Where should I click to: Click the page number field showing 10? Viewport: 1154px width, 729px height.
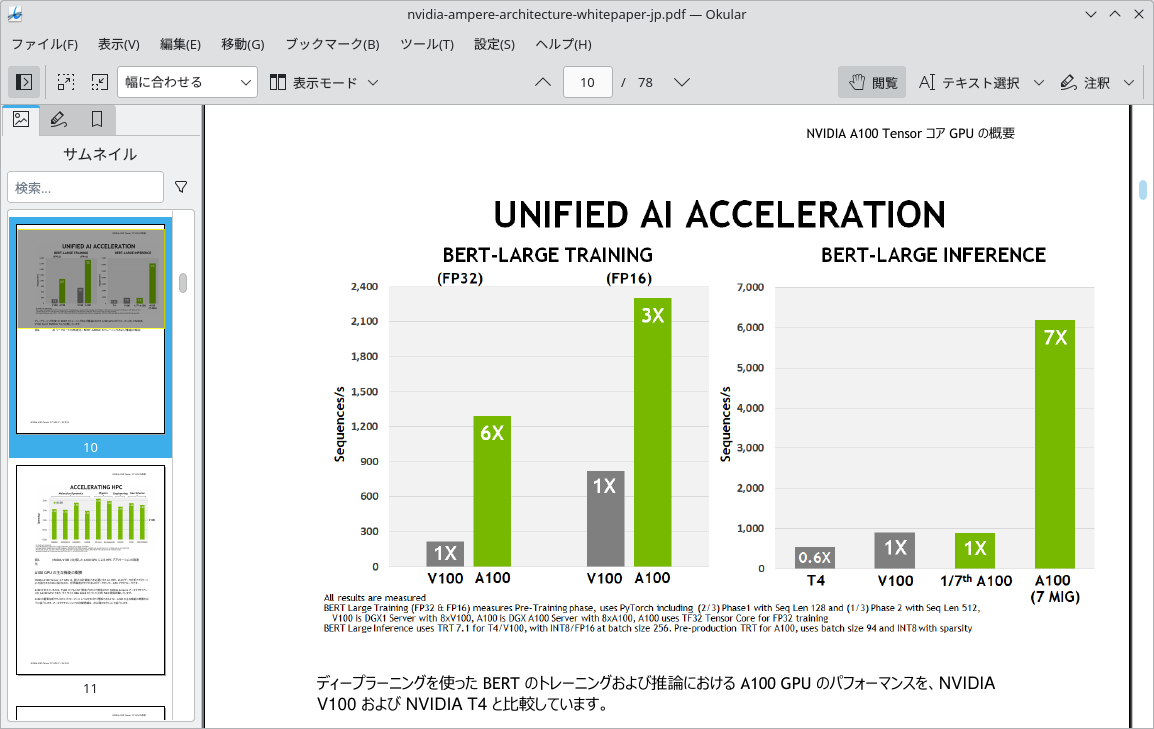(587, 82)
